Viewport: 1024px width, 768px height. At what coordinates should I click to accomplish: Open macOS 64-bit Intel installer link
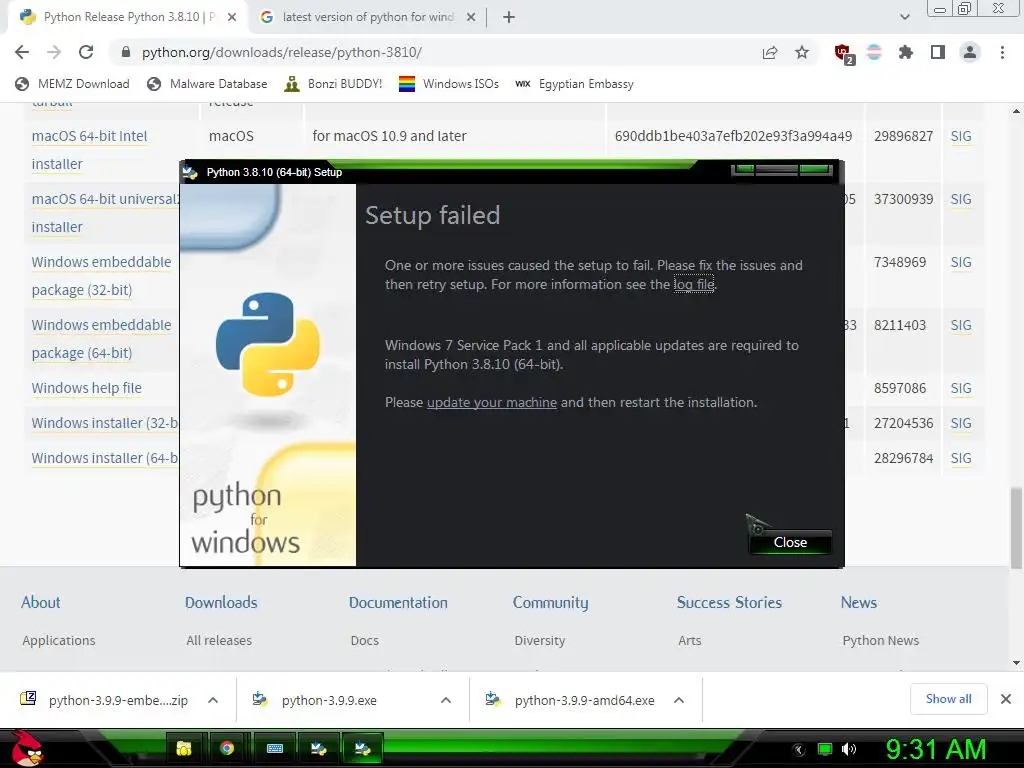pyautogui.click(x=89, y=150)
